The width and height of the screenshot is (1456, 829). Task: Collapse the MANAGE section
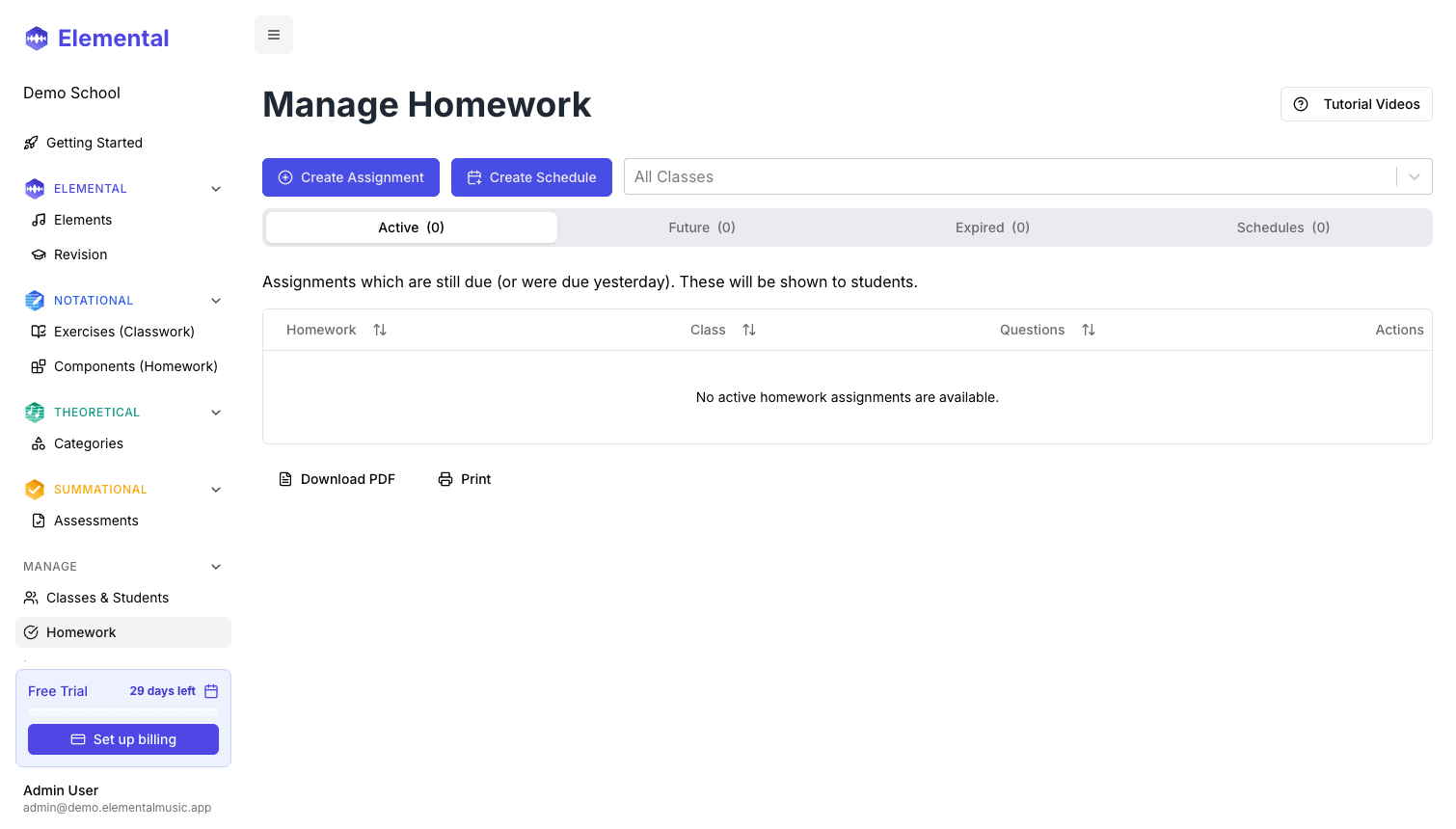click(x=215, y=566)
